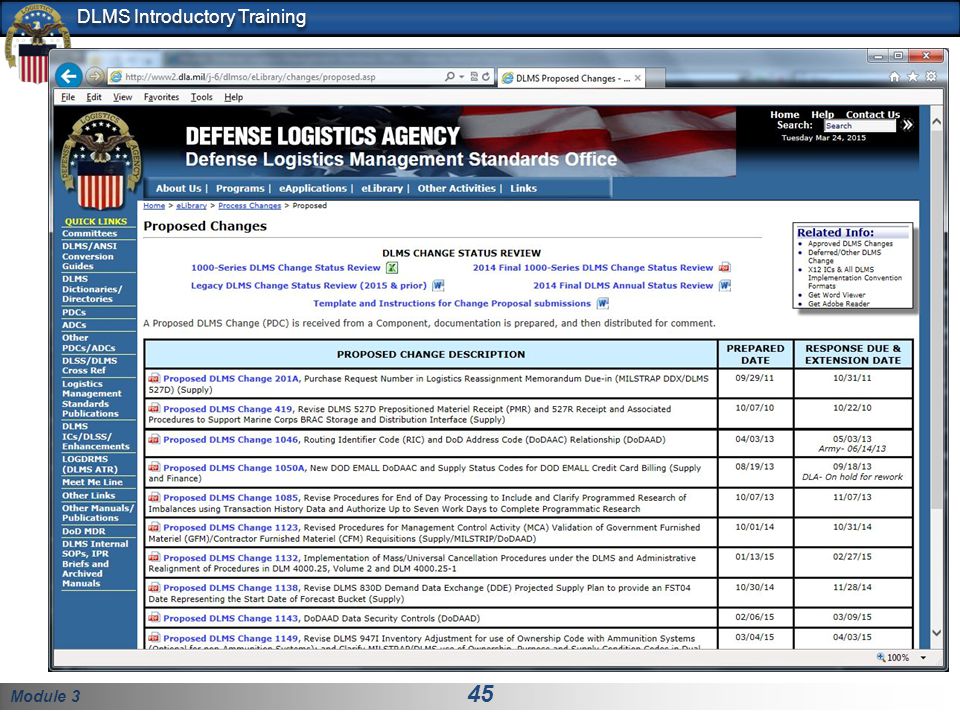The image size is (960, 720).
Task: Open the View menu
Action: [x=122, y=97]
